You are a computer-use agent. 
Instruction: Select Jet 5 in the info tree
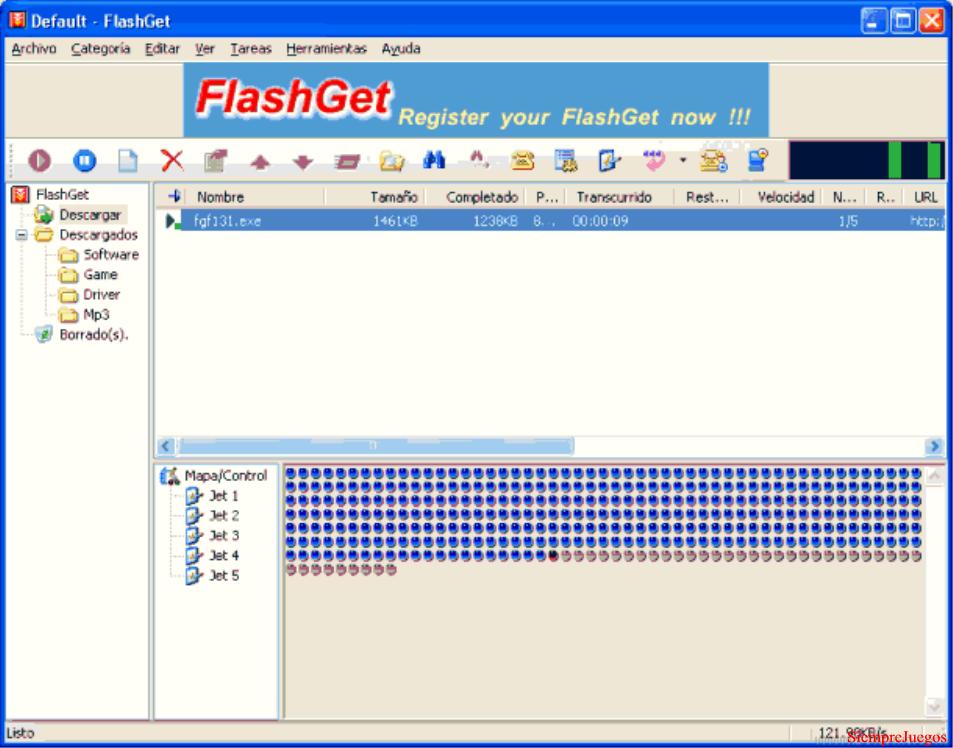coord(224,576)
